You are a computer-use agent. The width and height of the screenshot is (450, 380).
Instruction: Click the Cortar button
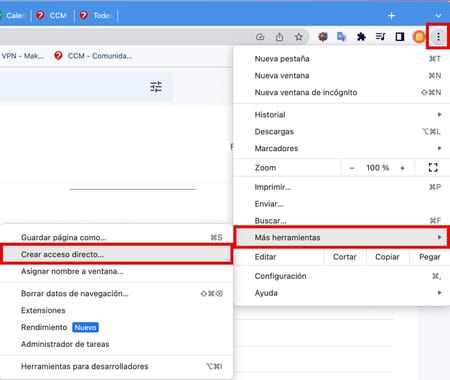(x=345, y=257)
